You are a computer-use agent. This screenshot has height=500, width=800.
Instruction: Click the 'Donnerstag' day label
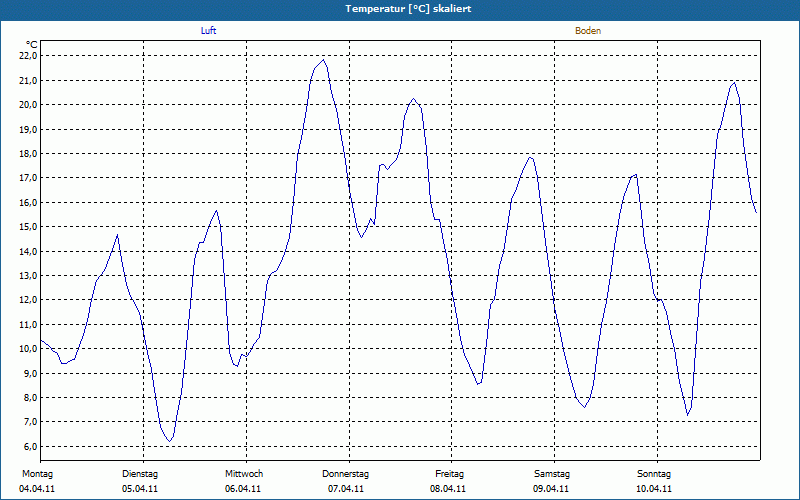(345, 474)
